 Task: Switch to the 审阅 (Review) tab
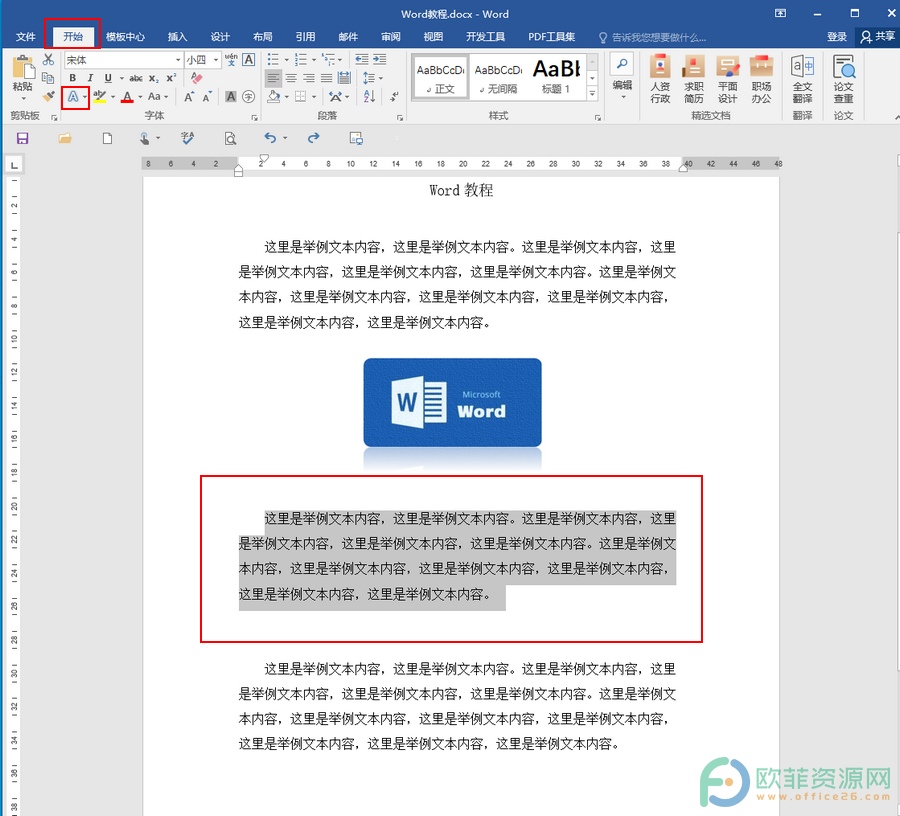(x=390, y=37)
